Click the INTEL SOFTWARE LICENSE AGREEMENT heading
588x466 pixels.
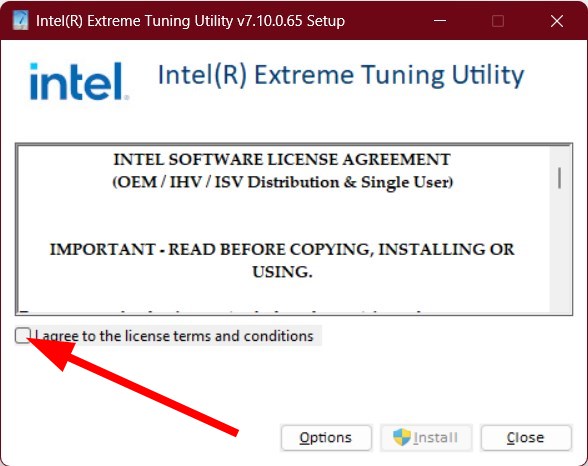pyautogui.click(x=282, y=159)
